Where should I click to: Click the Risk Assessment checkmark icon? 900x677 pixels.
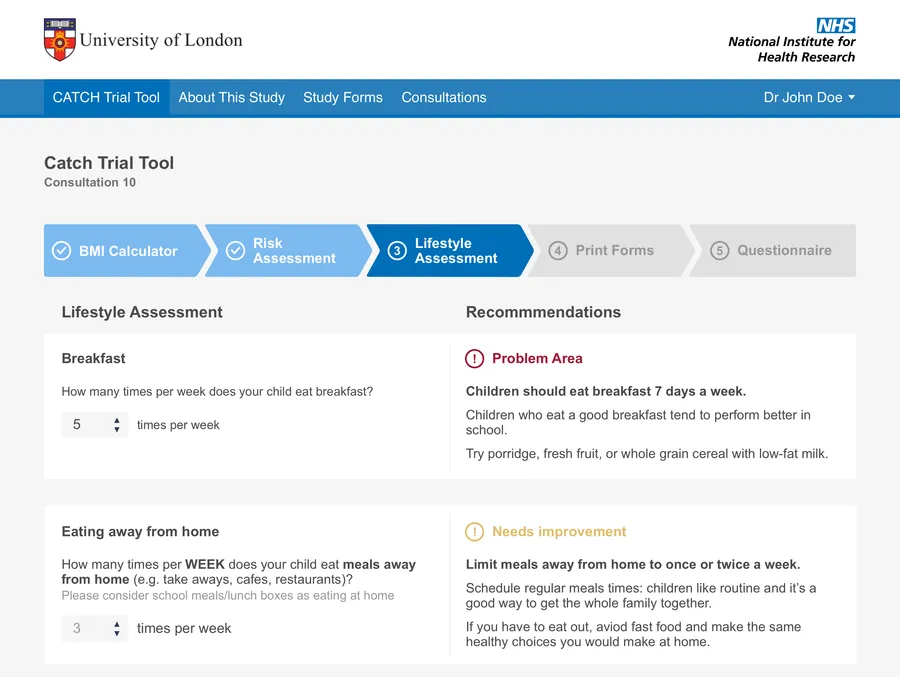click(235, 251)
